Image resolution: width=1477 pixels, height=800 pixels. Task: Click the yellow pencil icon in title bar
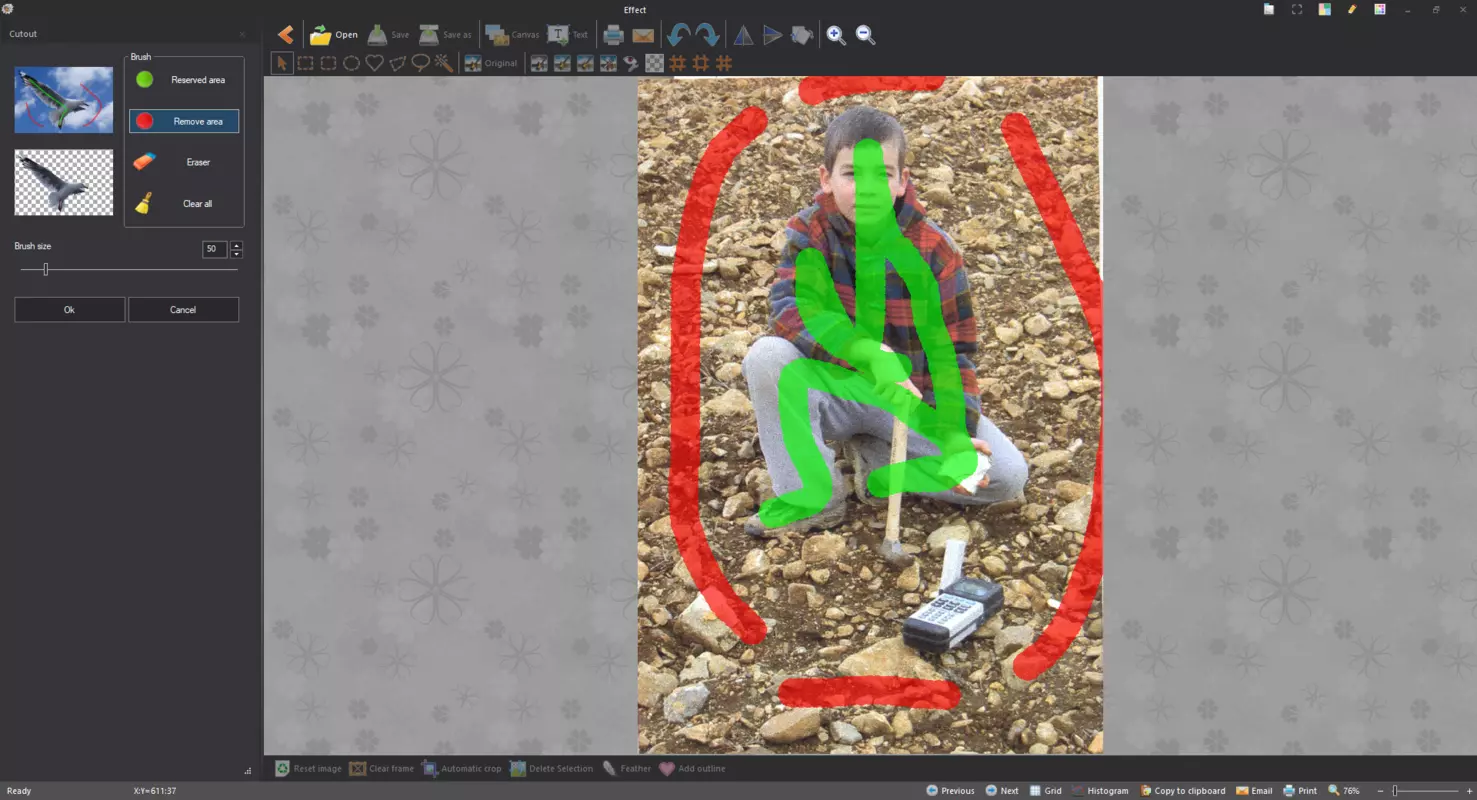click(1352, 9)
